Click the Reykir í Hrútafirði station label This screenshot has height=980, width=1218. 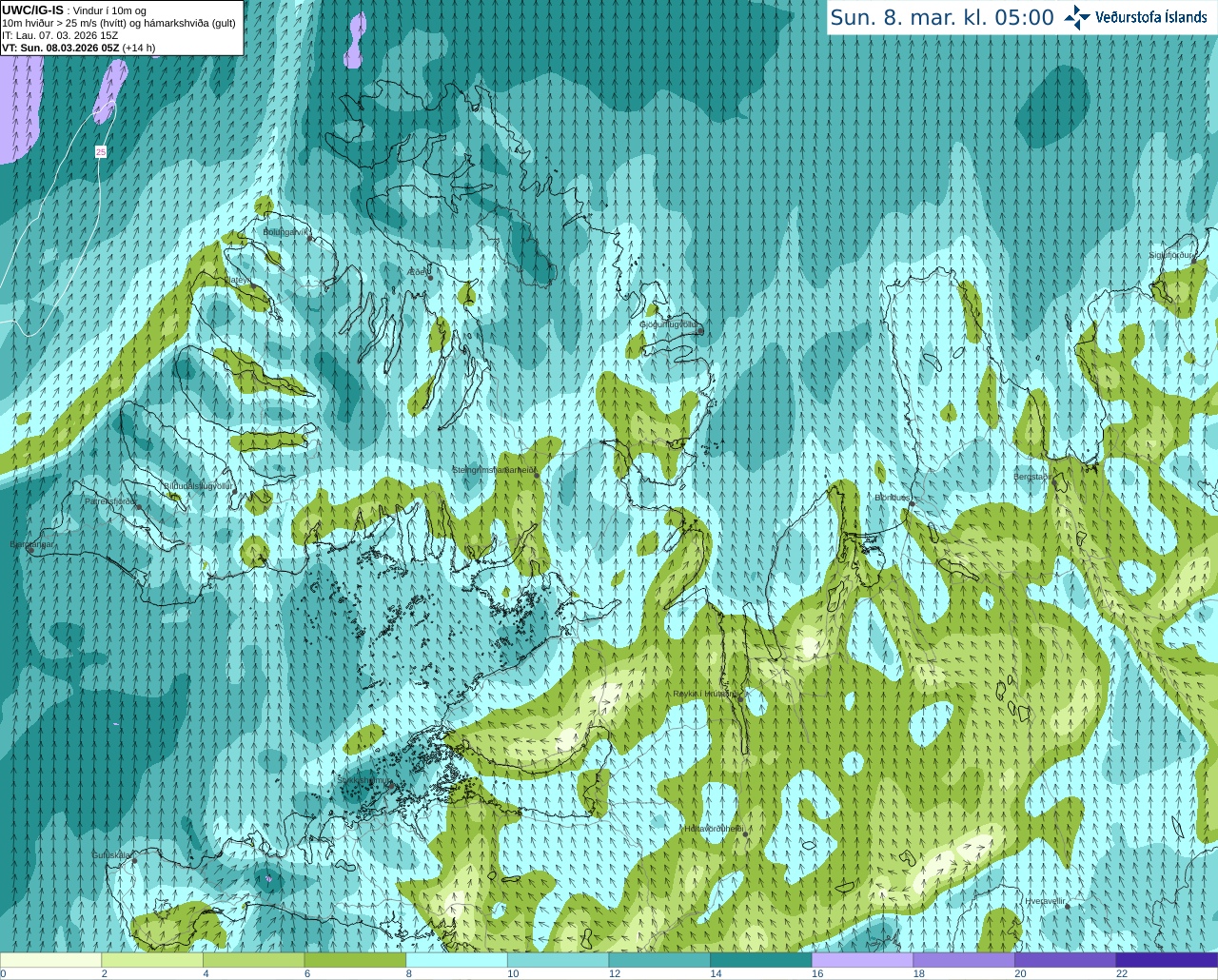(x=705, y=694)
